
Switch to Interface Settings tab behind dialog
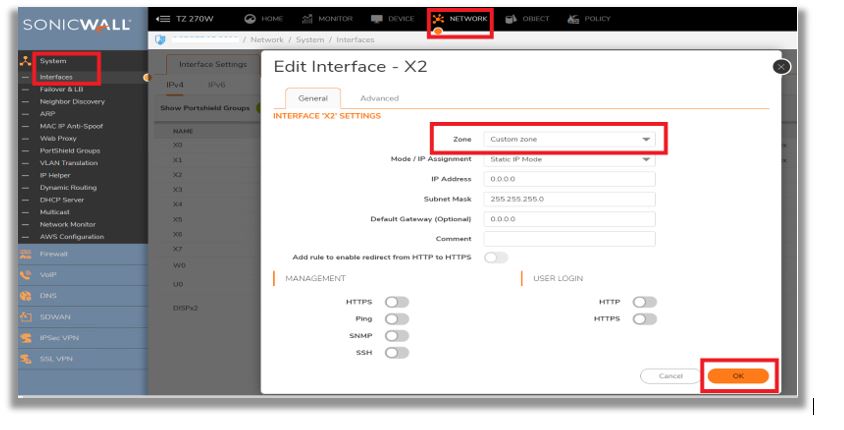tap(213, 64)
